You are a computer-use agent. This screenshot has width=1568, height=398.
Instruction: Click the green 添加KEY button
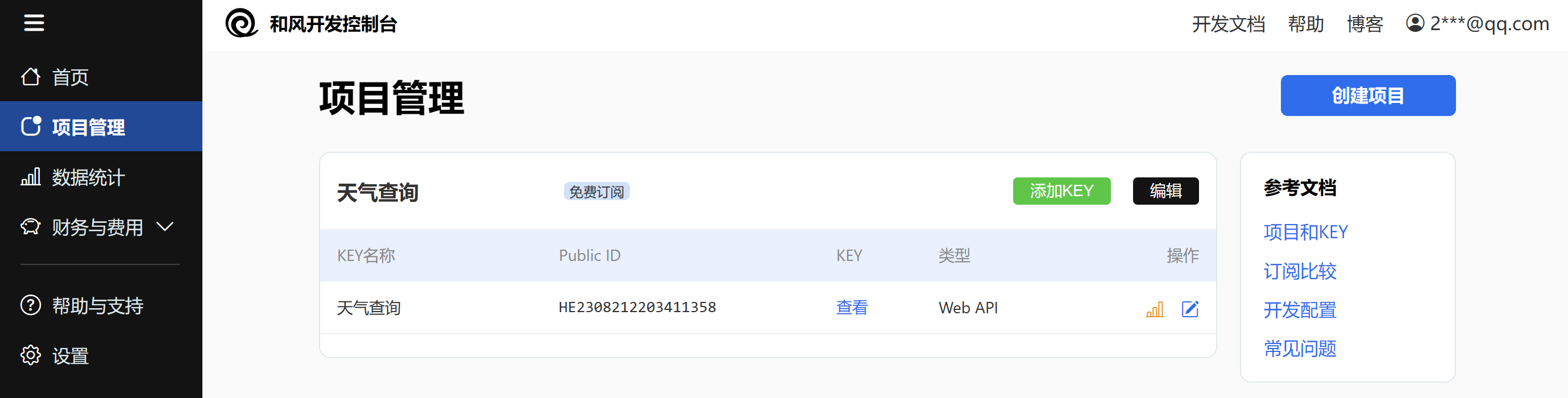point(1061,191)
